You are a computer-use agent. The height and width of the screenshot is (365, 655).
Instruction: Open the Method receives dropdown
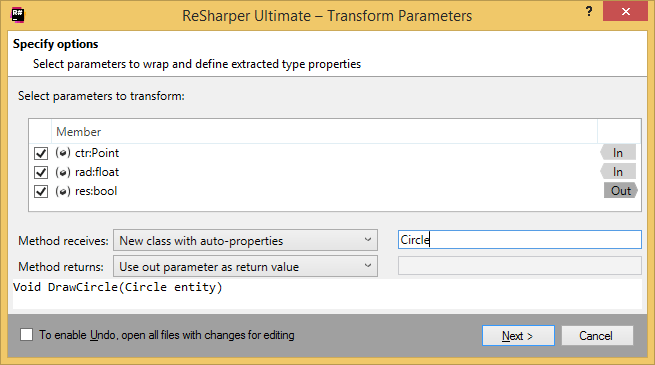(245, 240)
